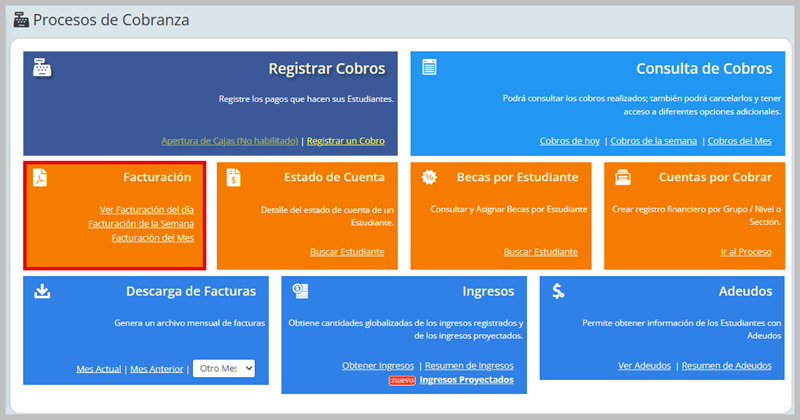
Task: Select Facturación del Mes link
Action: pos(152,238)
